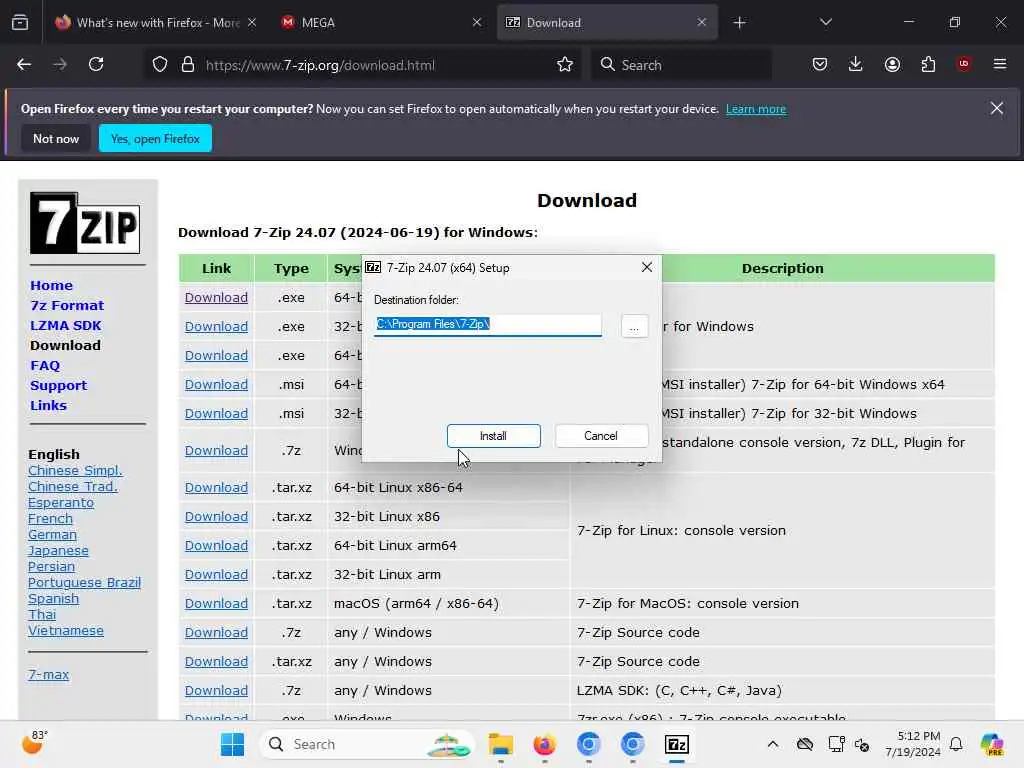
Task: Close the 7-Zip Setup dialog
Action: (x=647, y=268)
